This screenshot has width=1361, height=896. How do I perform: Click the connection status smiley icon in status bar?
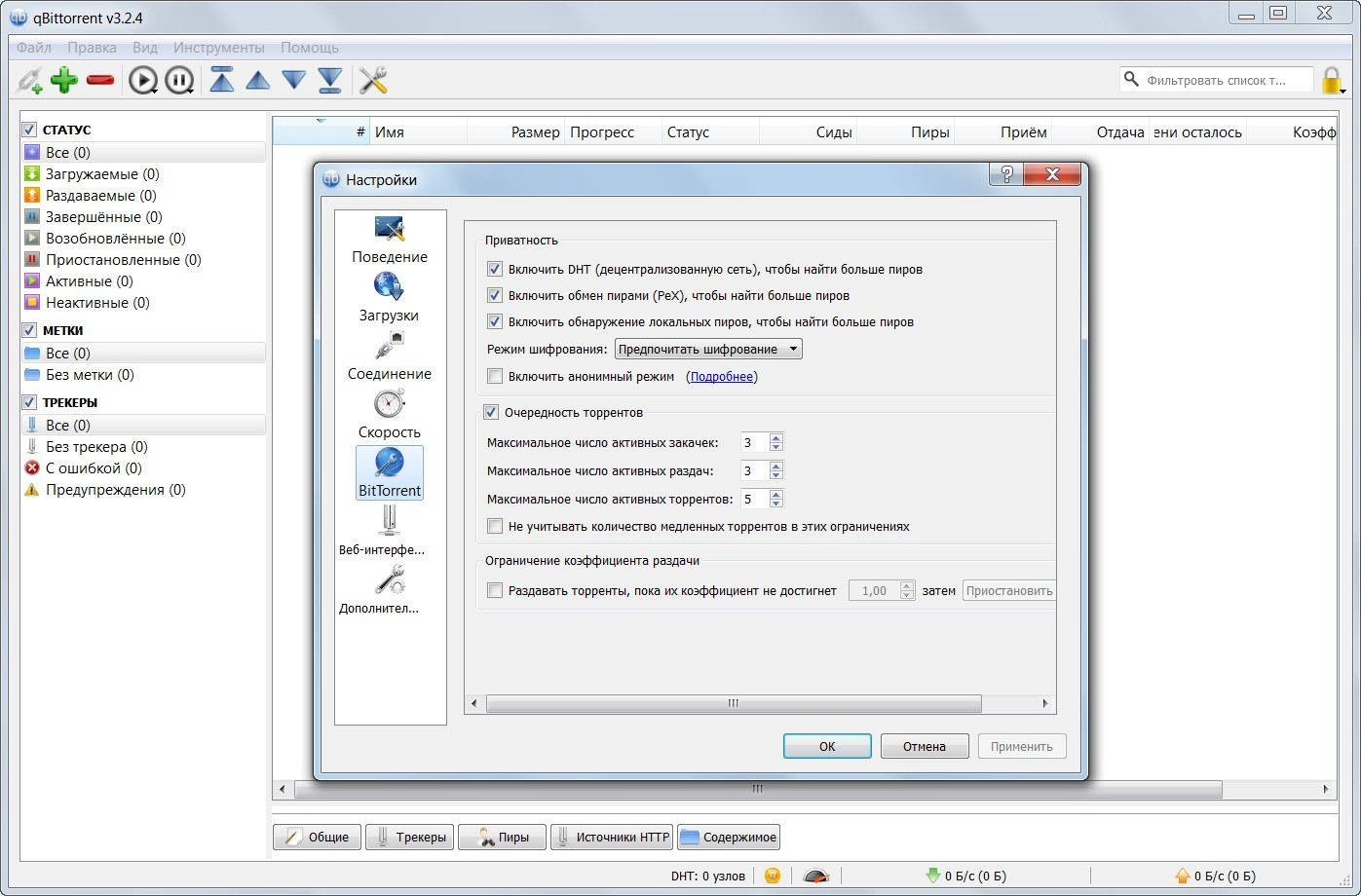point(773,876)
